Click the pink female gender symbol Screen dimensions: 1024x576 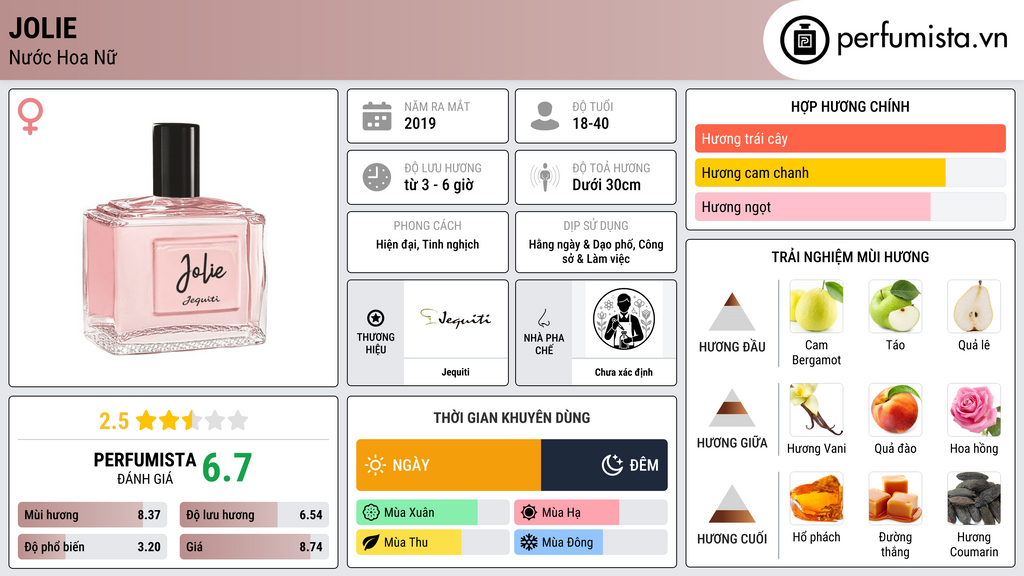pyautogui.click(x=30, y=116)
